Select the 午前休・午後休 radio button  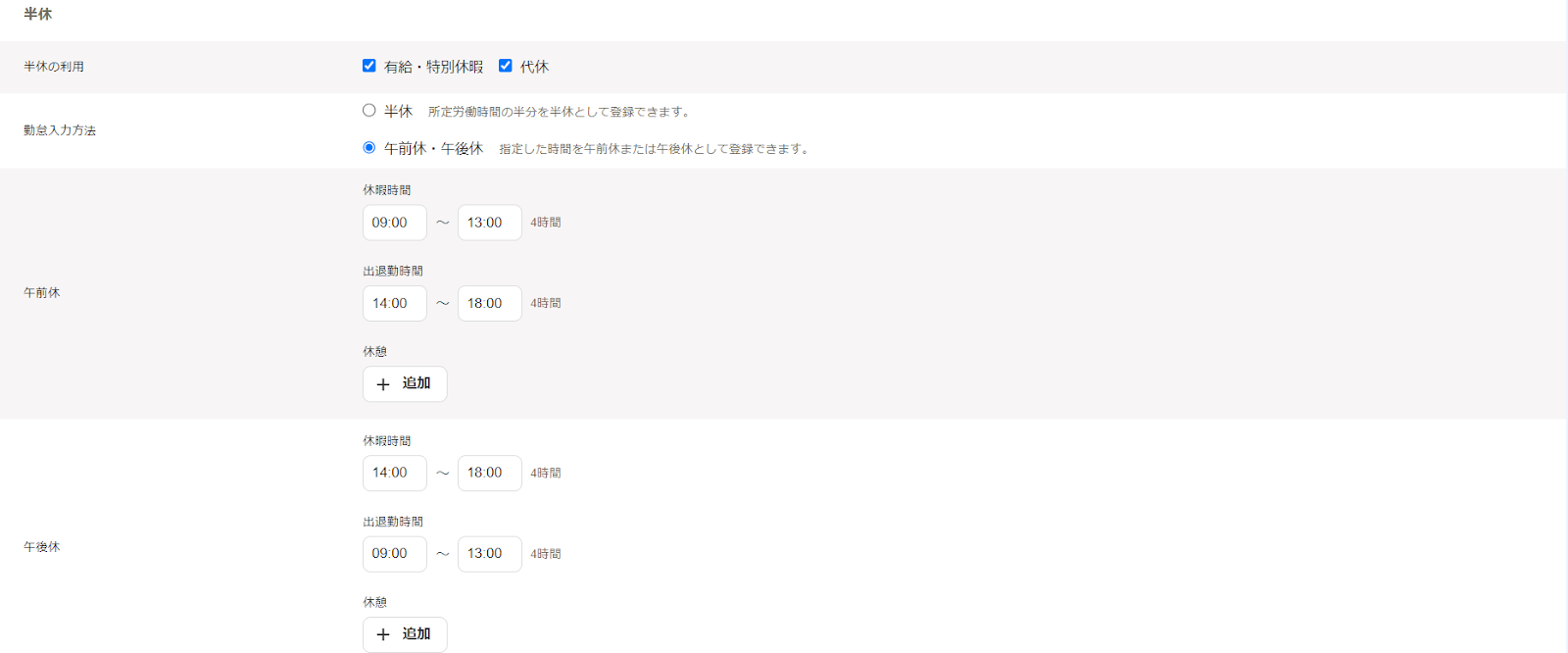(369, 148)
